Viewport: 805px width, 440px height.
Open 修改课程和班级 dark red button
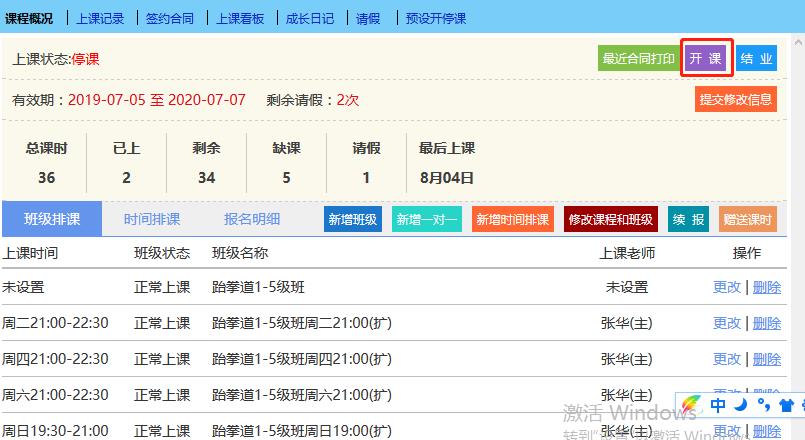click(610, 220)
